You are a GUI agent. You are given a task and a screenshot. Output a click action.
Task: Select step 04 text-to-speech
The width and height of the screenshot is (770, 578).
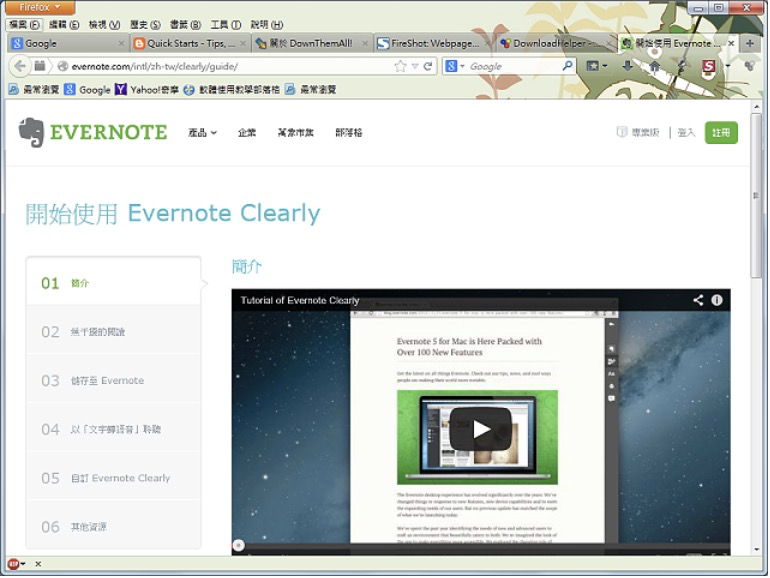113,429
